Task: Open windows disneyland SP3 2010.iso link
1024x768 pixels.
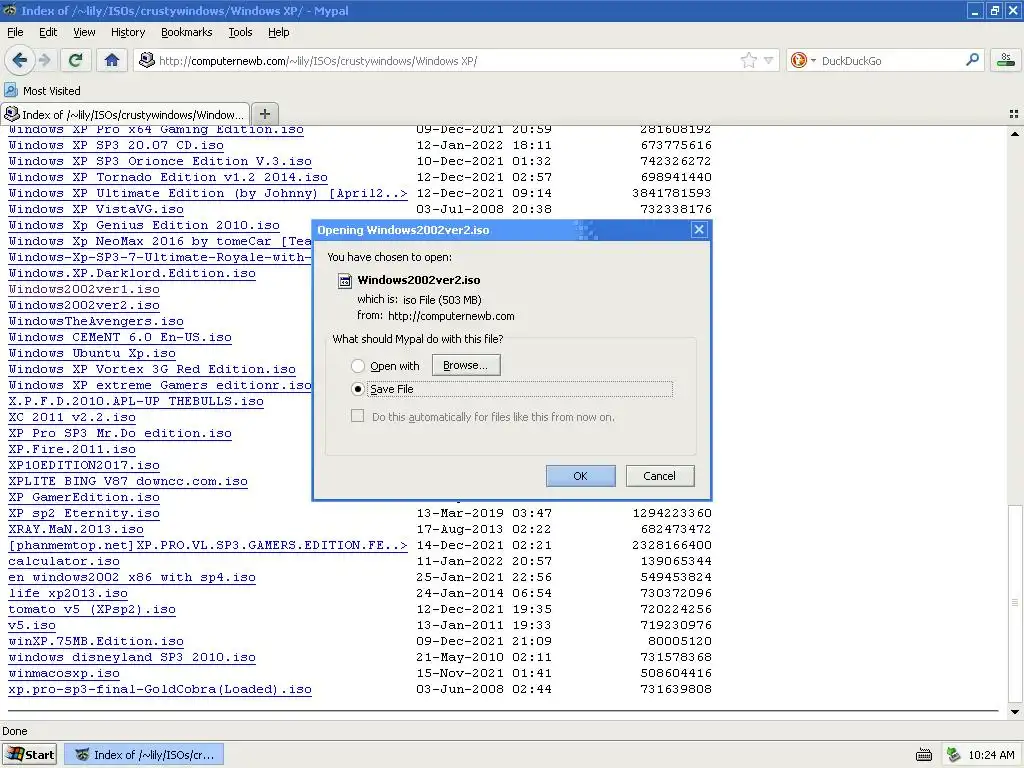Action: pos(132,657)
